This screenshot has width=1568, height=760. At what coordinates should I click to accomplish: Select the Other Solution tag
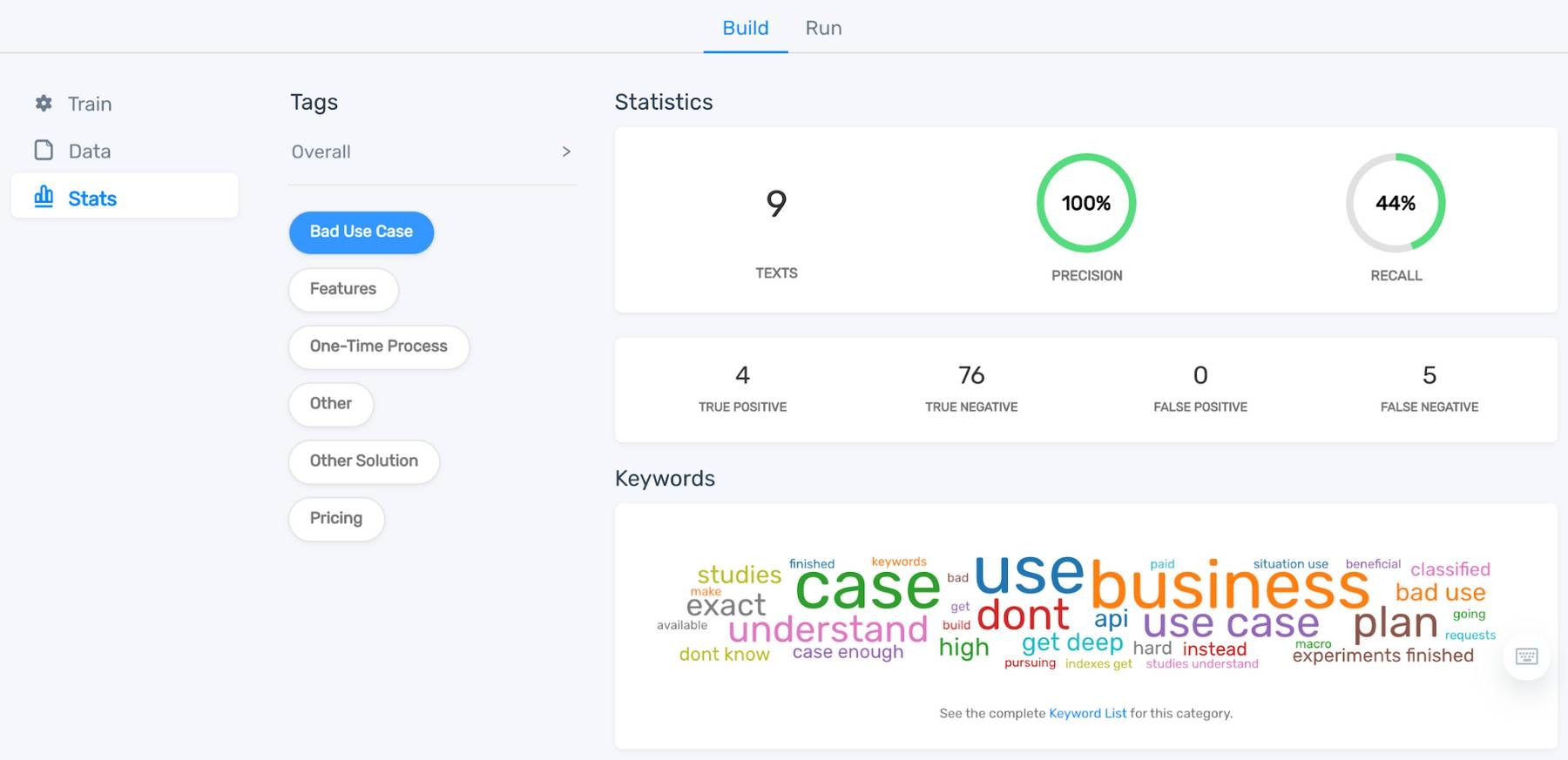tap(364, 461)
